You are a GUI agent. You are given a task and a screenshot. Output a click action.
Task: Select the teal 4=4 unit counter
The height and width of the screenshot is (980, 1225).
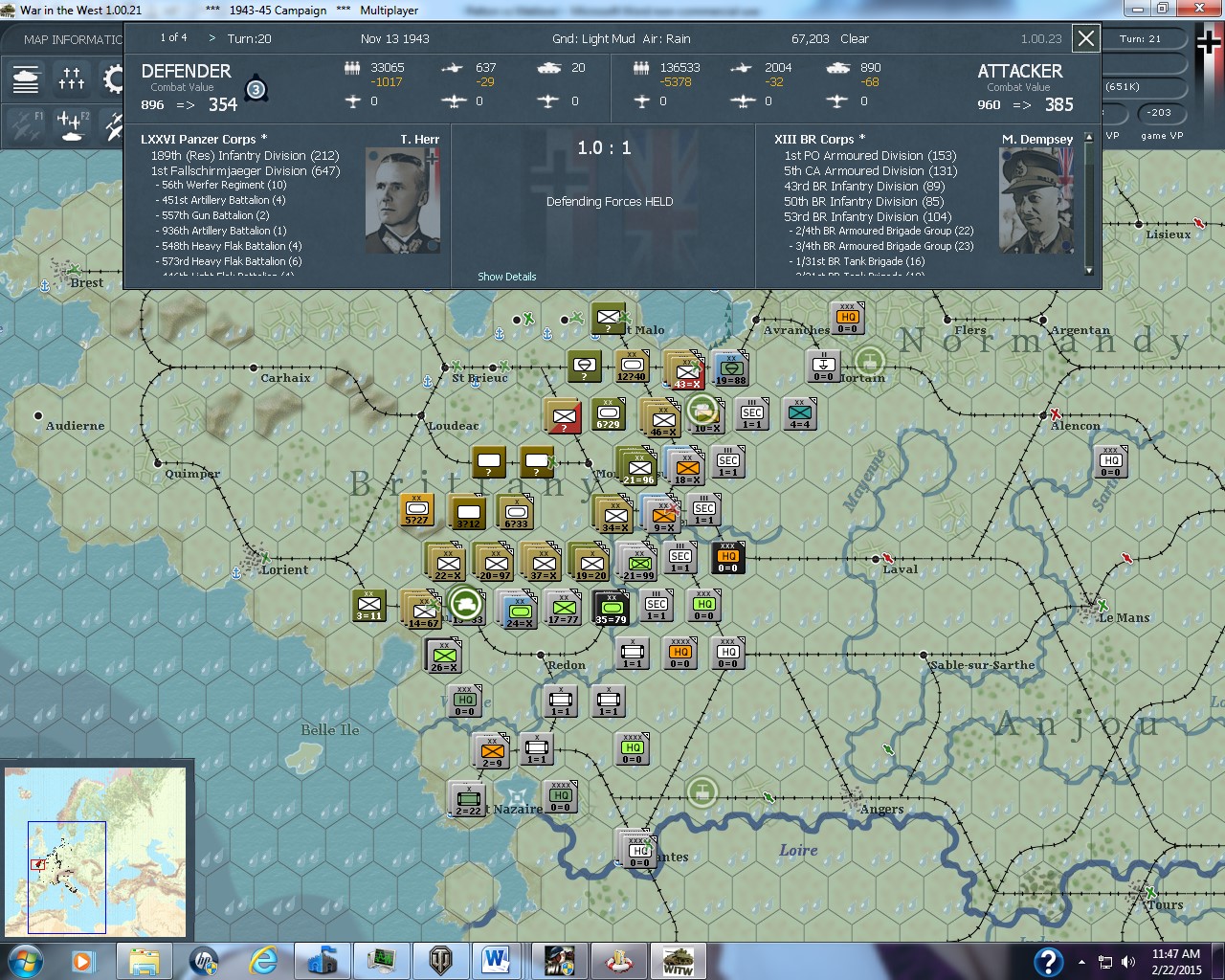click(x=799, y=413)
